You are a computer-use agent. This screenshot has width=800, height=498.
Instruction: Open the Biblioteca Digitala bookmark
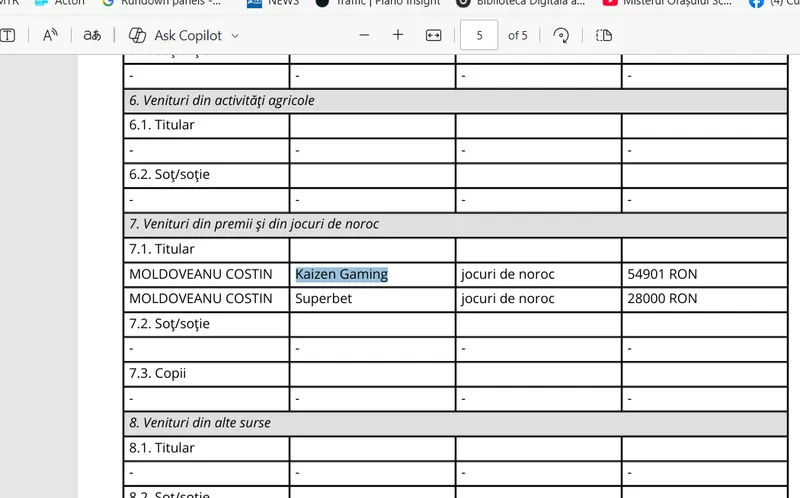point(520,3)
